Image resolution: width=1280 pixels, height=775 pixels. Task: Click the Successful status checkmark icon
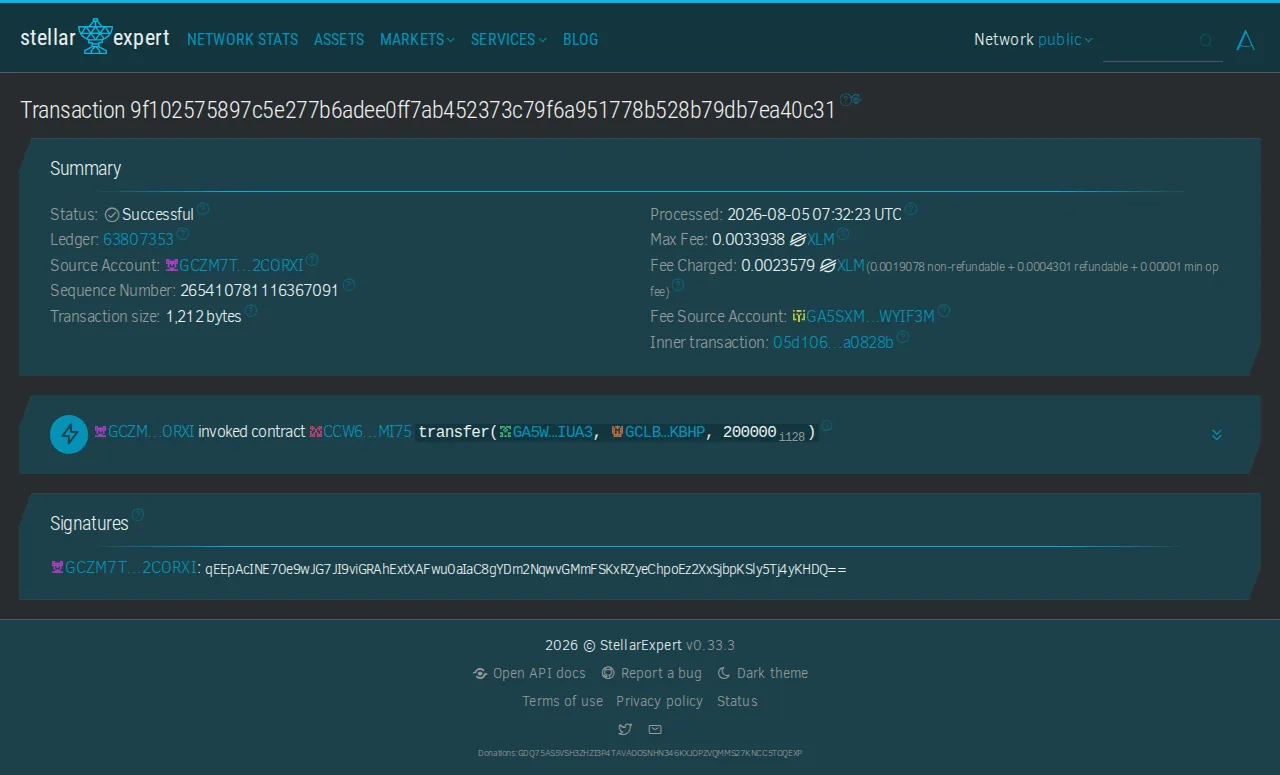[x=112, y=215]
